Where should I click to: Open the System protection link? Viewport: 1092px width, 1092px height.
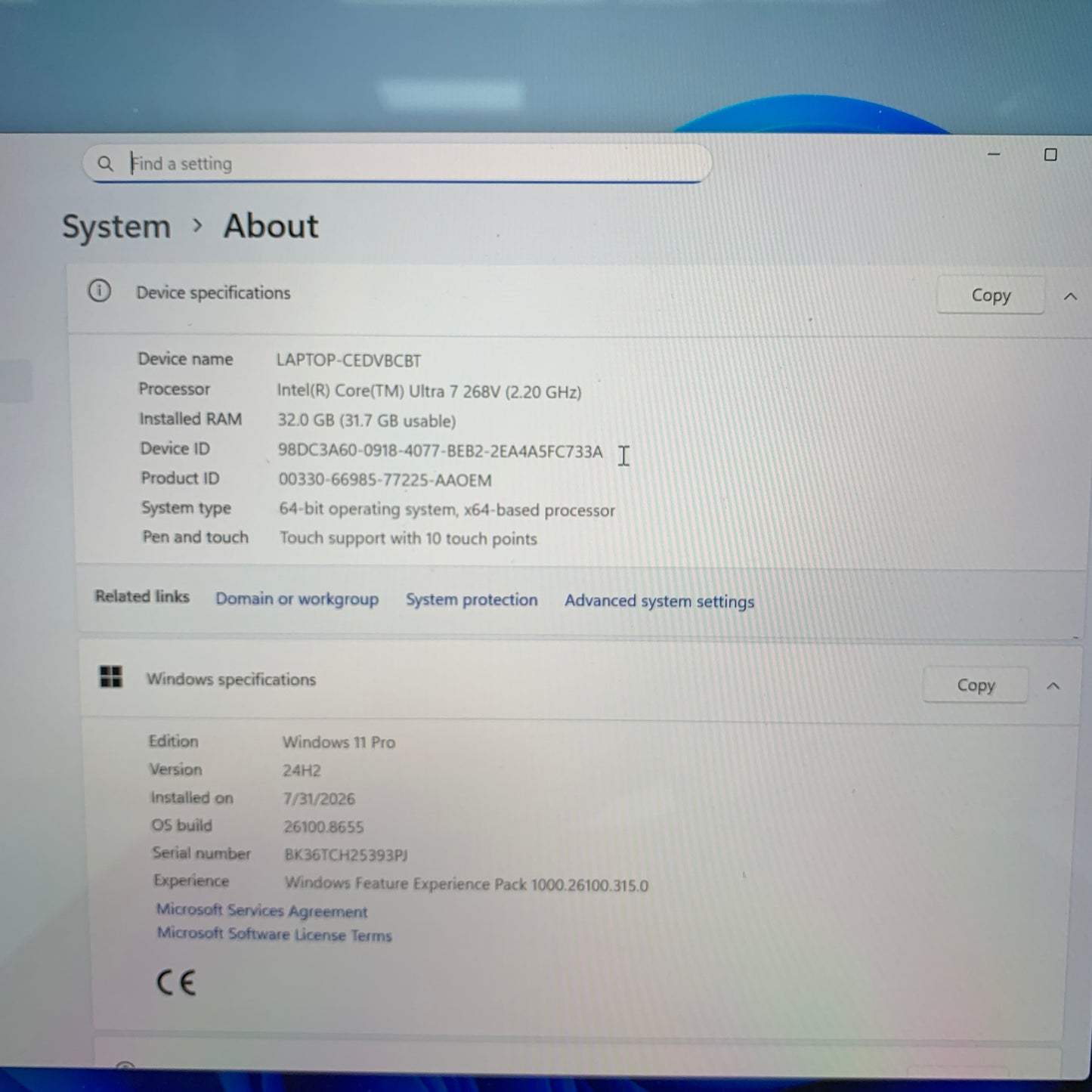click(x=472, y=599)
